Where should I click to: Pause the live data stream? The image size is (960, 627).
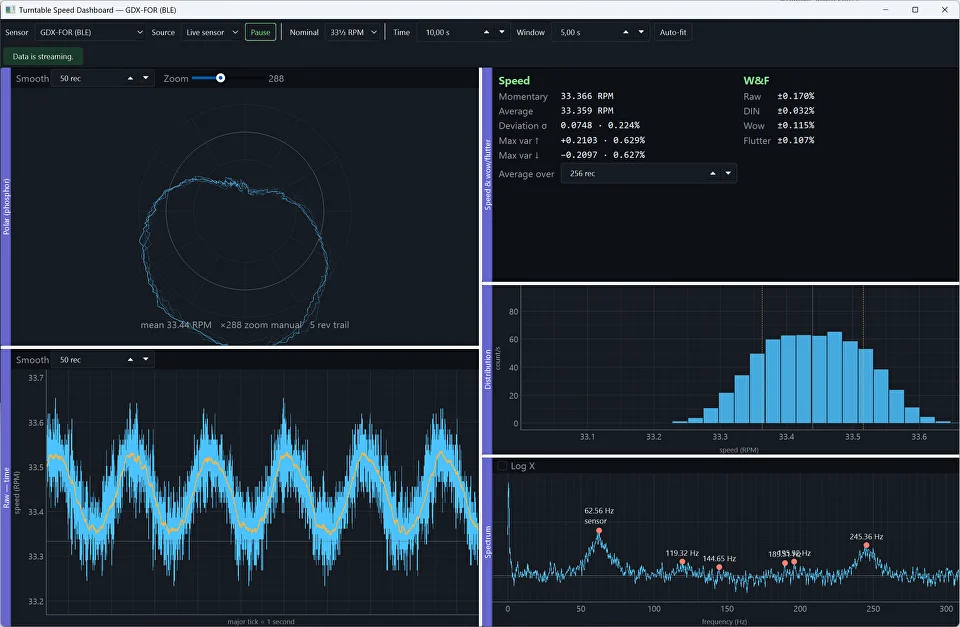[x=260, y=32]
